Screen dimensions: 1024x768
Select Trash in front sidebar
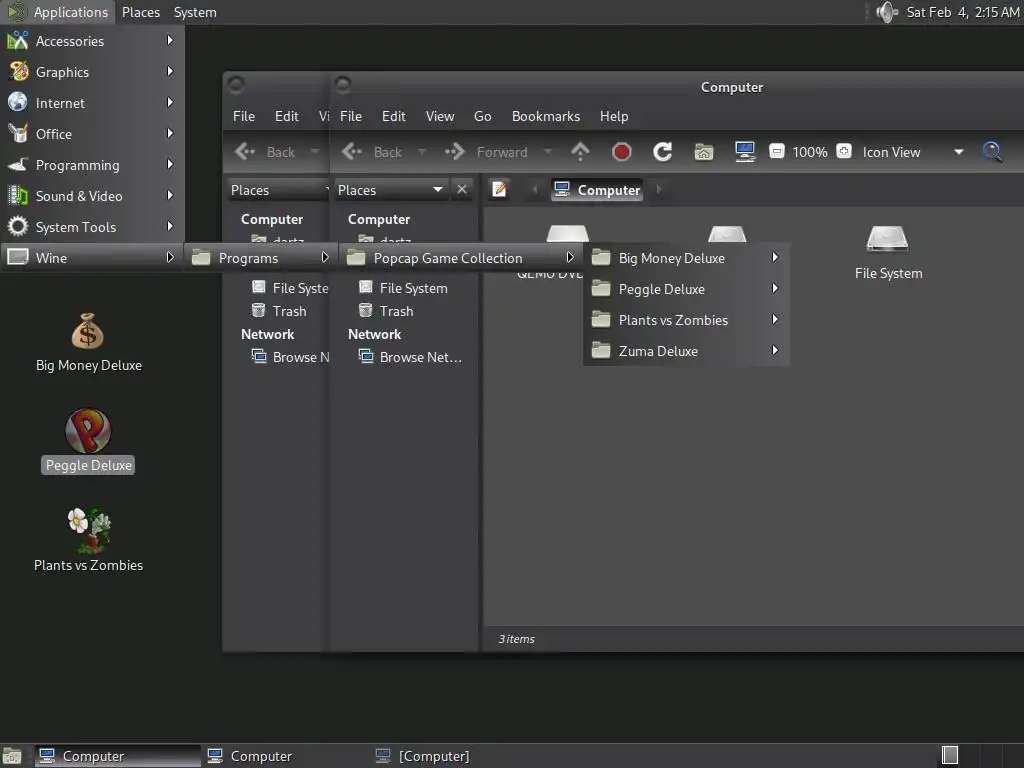coord(387,312)
